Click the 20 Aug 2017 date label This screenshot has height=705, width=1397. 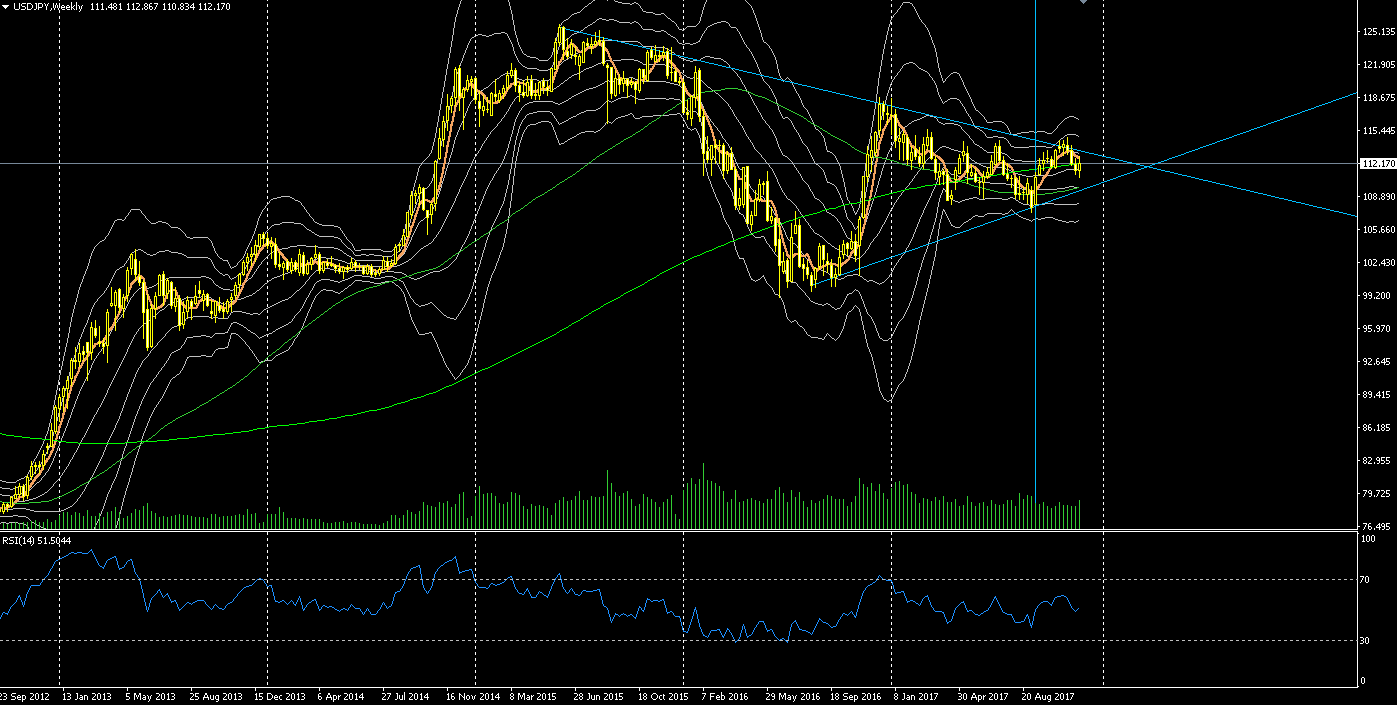tap(1046, 695)
